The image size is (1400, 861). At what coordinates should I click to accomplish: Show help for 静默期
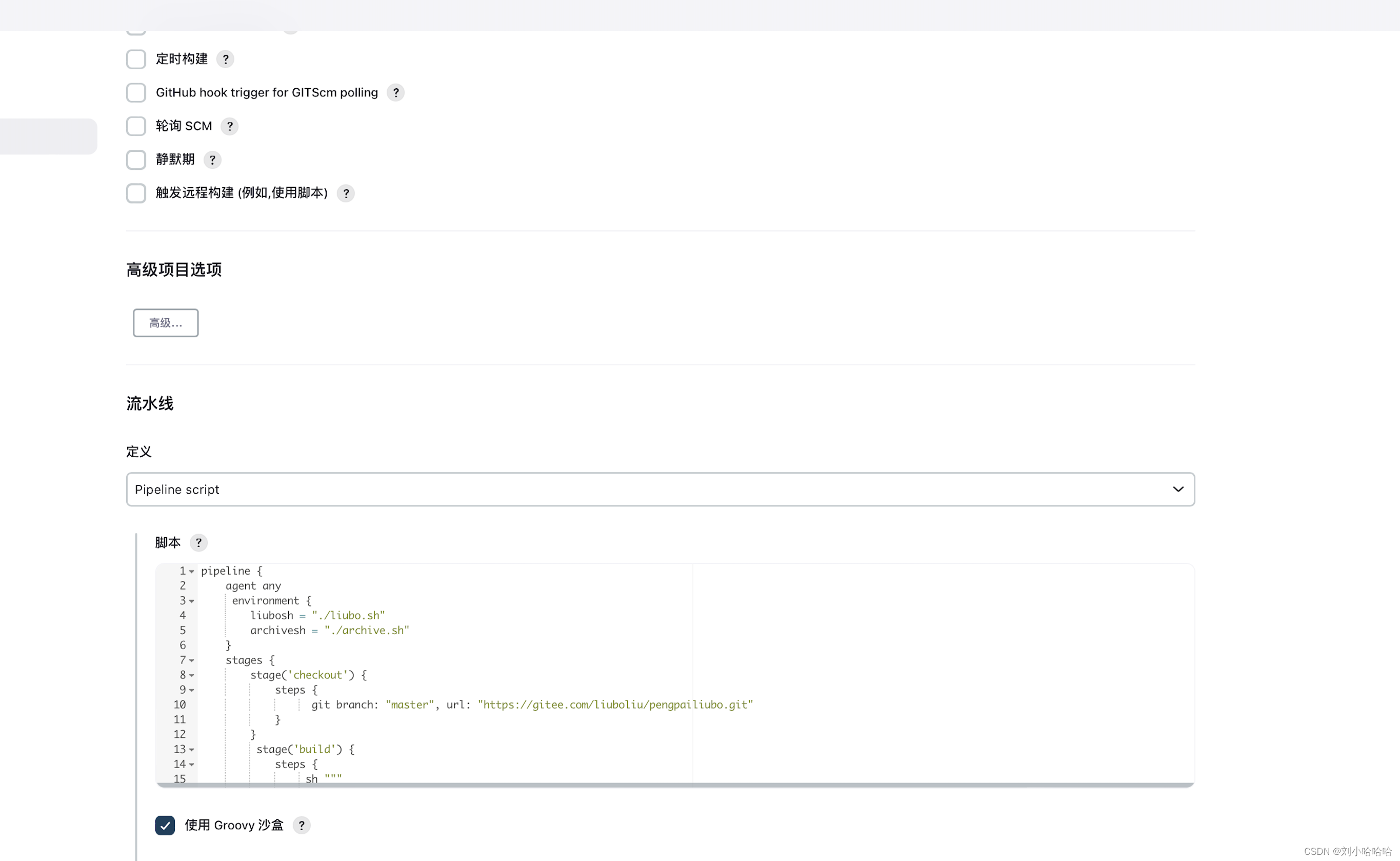212,160
